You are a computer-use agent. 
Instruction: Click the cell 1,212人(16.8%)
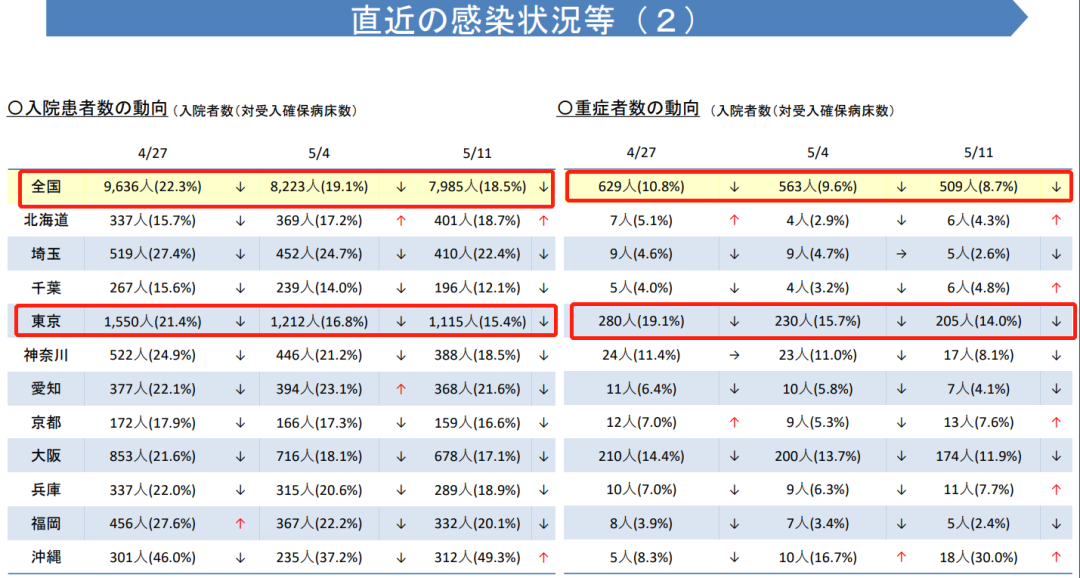pos(319,321)
